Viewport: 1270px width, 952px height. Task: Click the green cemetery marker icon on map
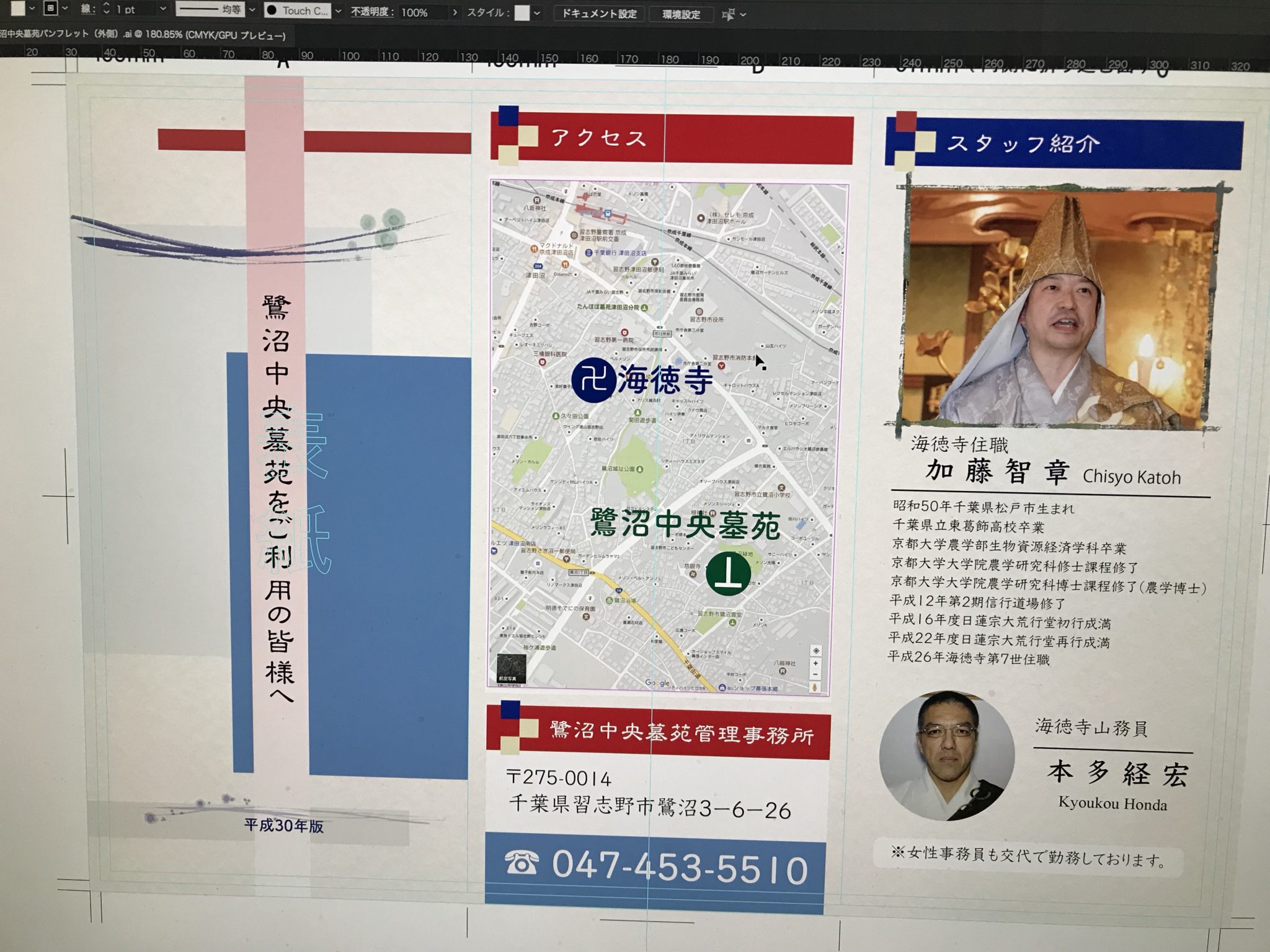tap(729, 573)
